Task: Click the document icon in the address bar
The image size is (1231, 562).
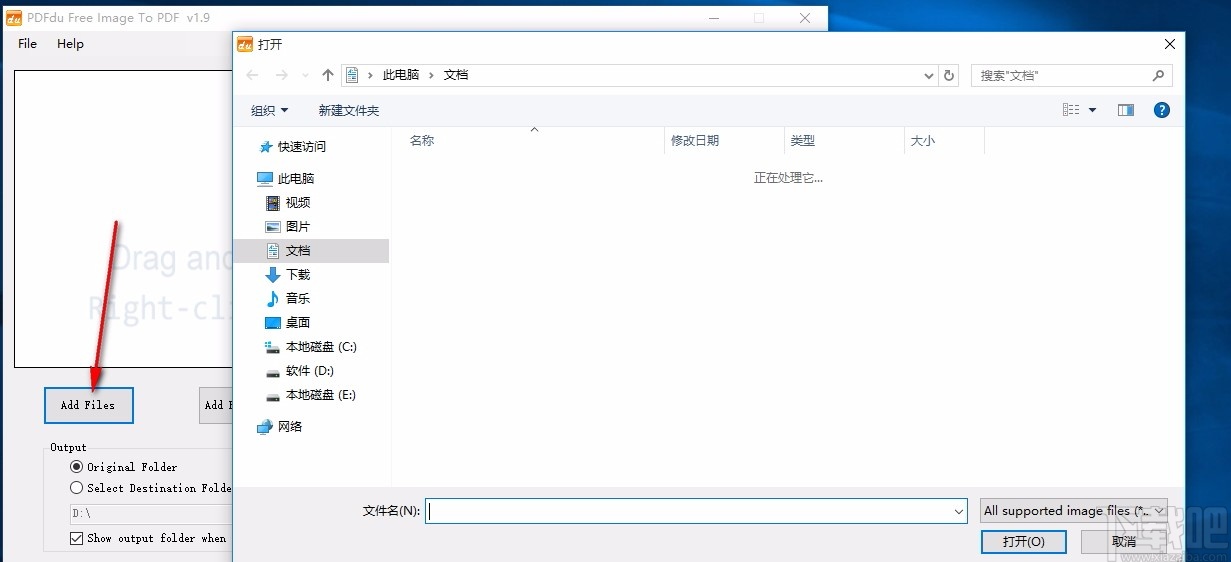Action: coord(352,75)
